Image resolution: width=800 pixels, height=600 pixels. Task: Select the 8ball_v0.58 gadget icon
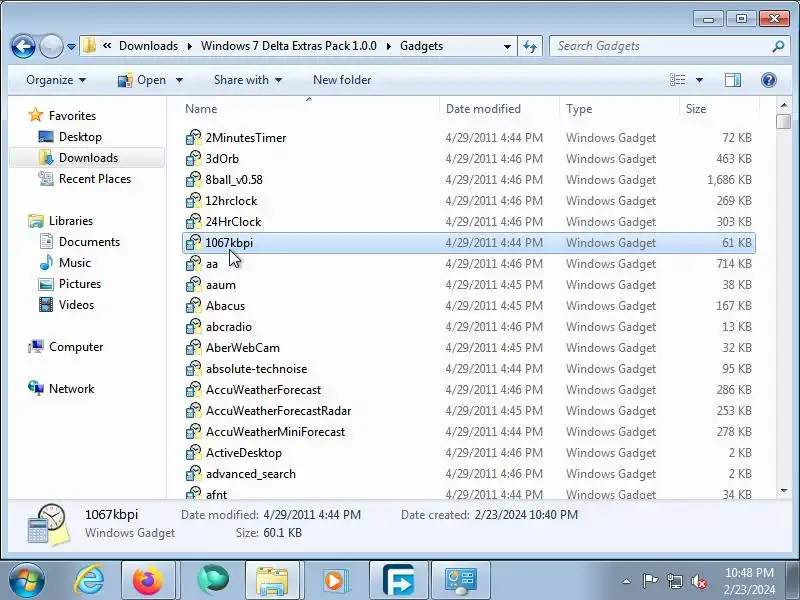193,180
